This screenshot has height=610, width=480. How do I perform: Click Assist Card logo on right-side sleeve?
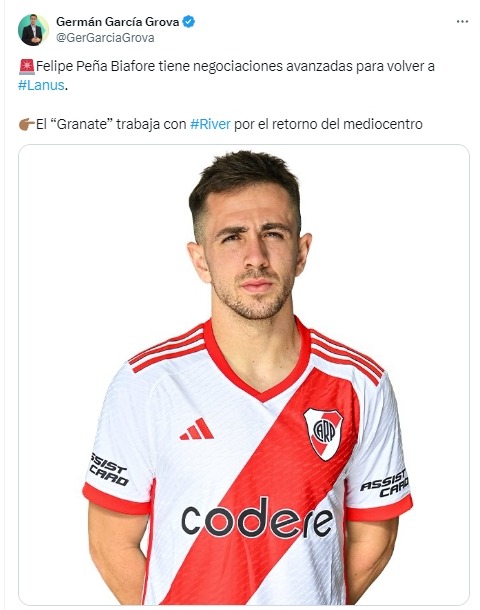pos(385,483)
